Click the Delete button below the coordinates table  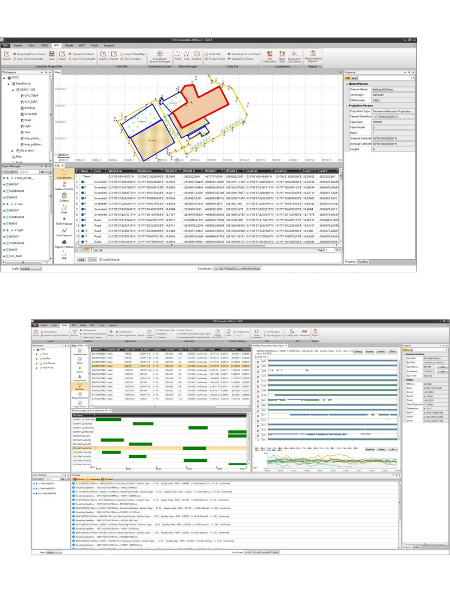[92, 259]
